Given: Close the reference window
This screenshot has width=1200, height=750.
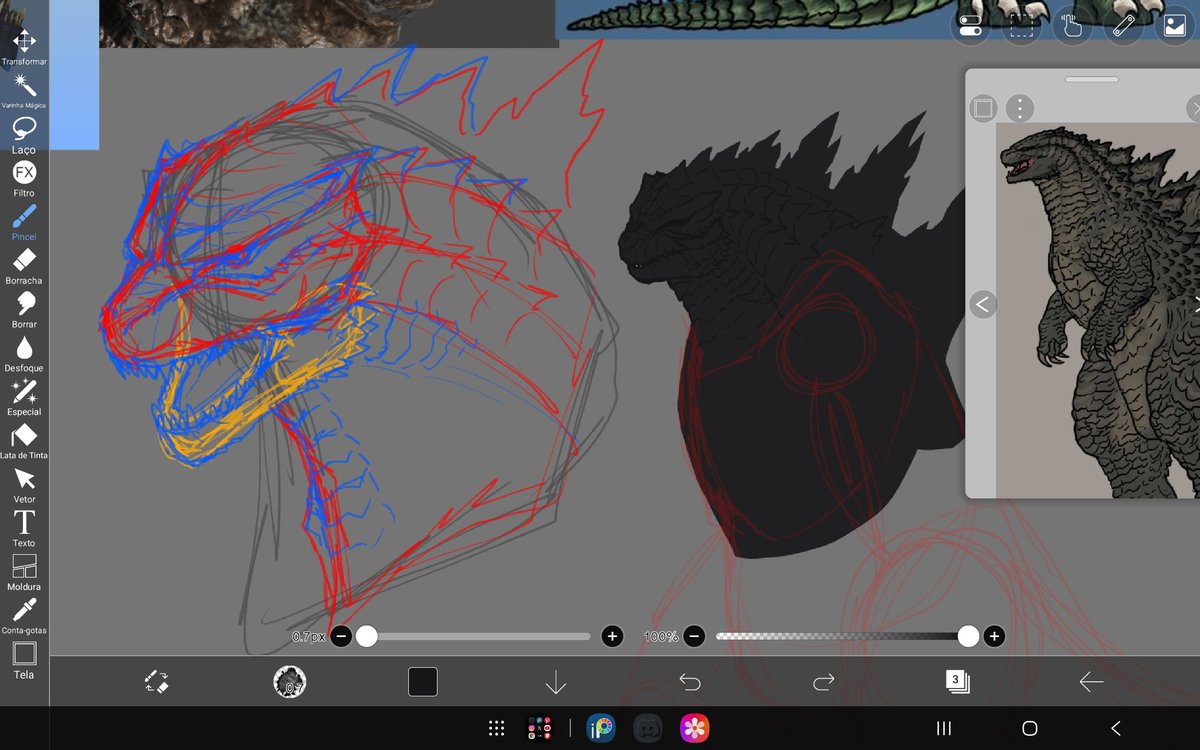Looking at the screenshot, I should (1193, 108).
